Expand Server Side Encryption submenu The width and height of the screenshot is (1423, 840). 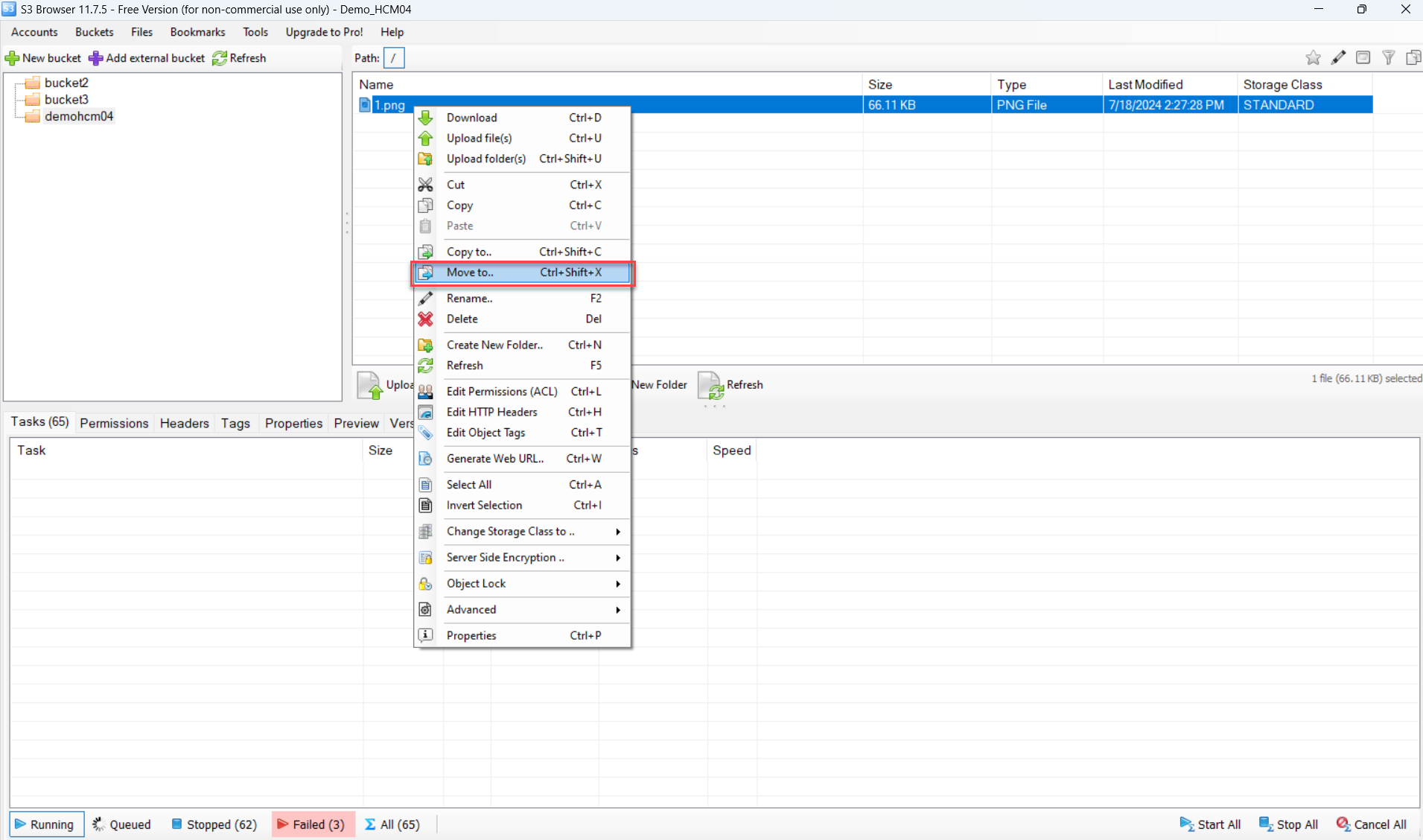[617, 558]
